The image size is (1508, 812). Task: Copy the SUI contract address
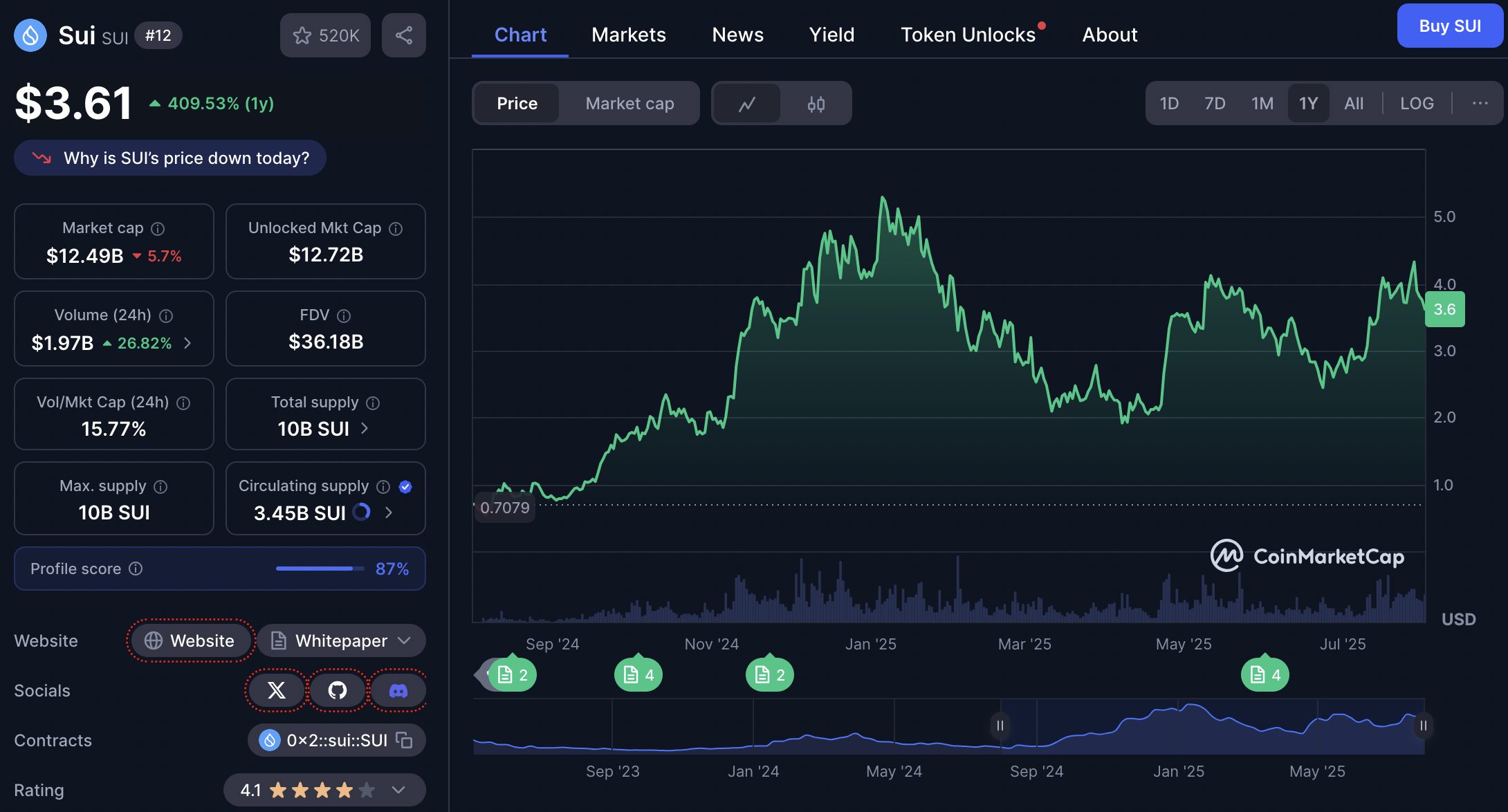tap(404, 740)
